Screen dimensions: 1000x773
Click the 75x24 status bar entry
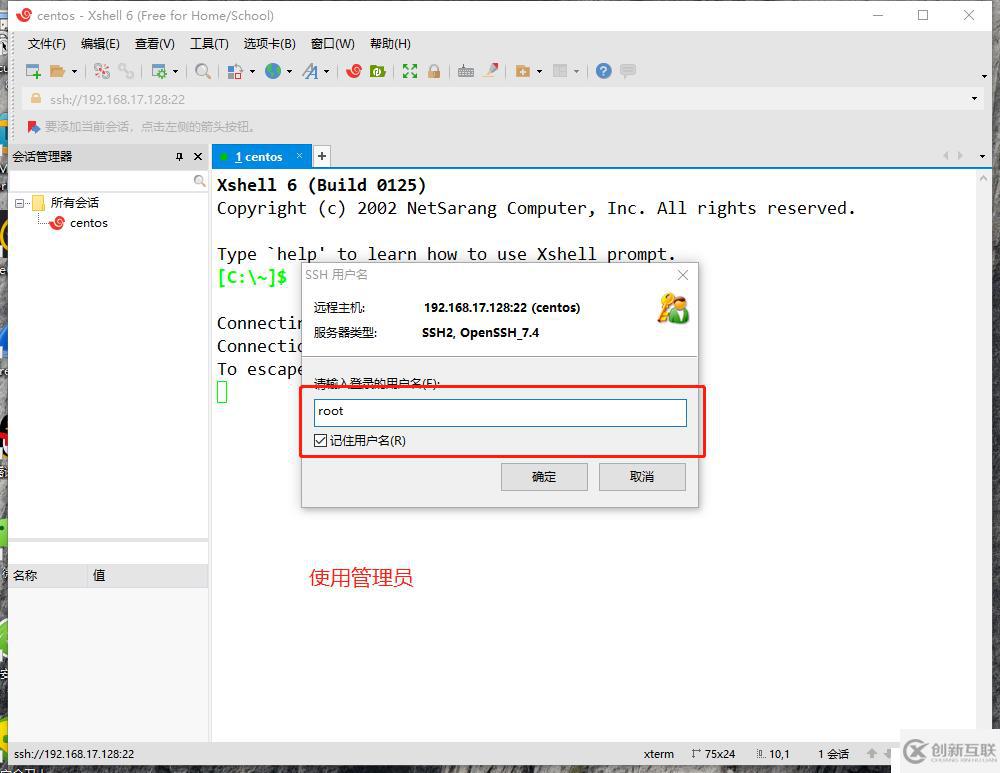click(x=714, y=754)
